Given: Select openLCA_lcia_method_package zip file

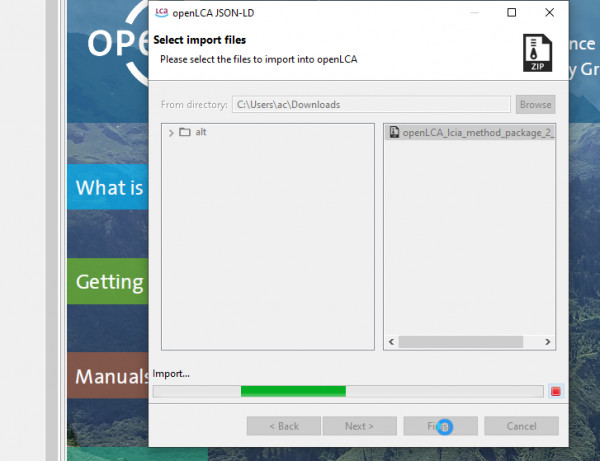Looking at the screenshot, I should 471,132.
